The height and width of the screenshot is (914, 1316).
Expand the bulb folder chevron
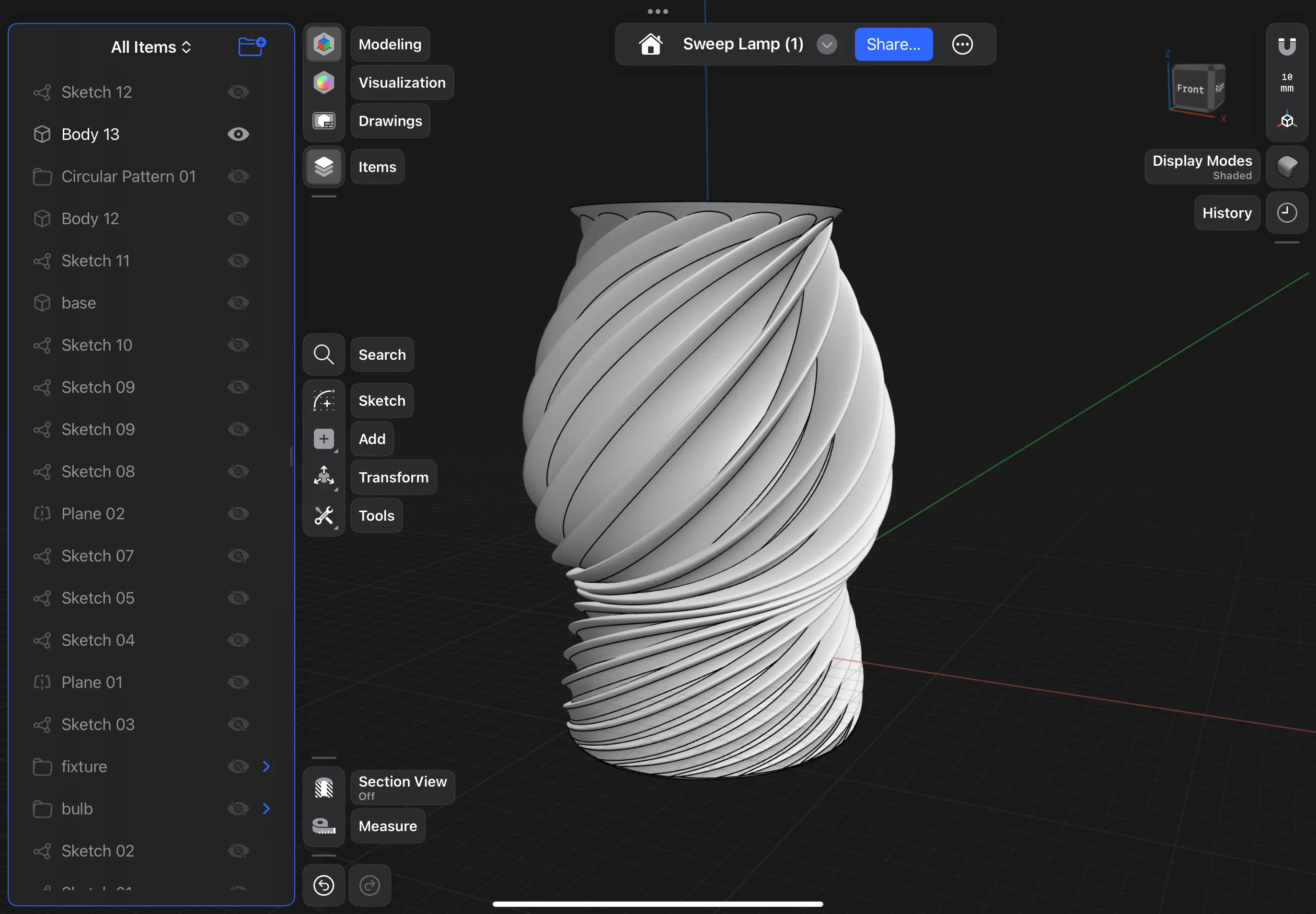[266, 809]
